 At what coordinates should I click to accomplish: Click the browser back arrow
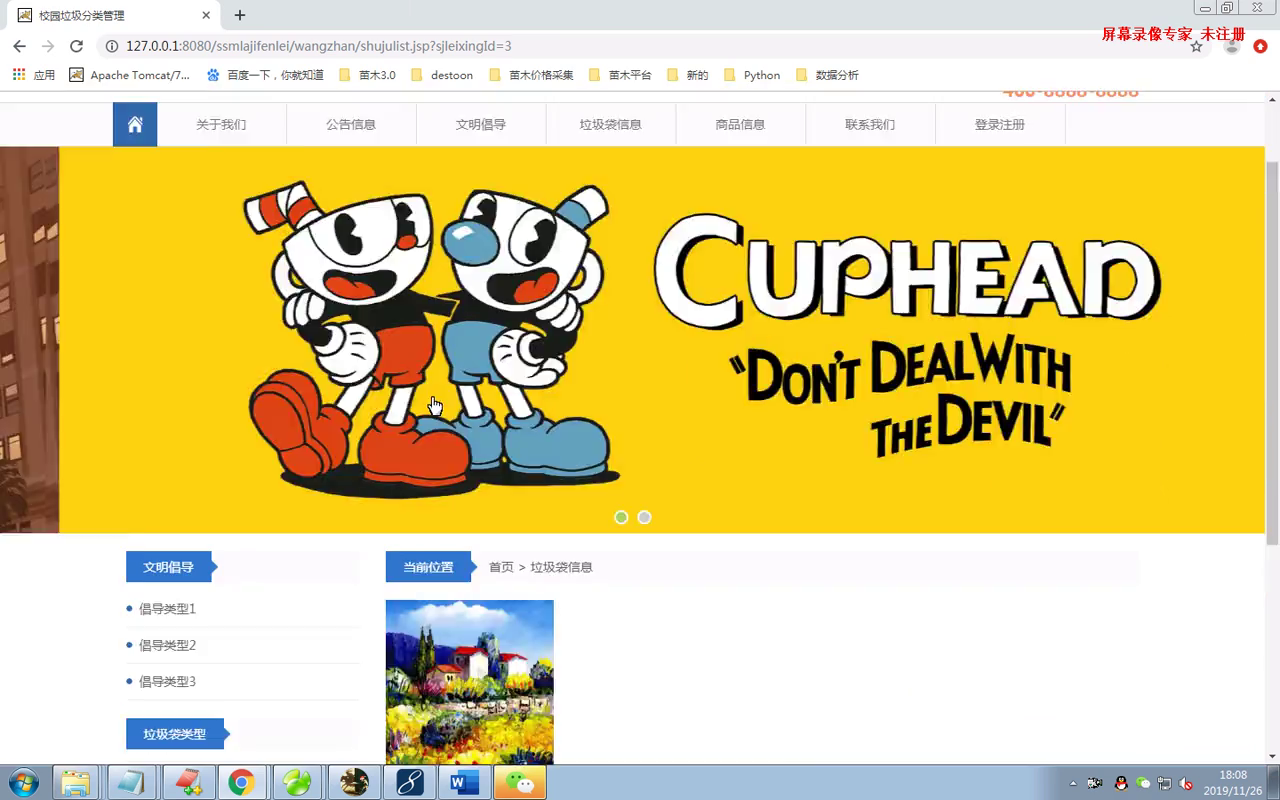coord(19,46)
